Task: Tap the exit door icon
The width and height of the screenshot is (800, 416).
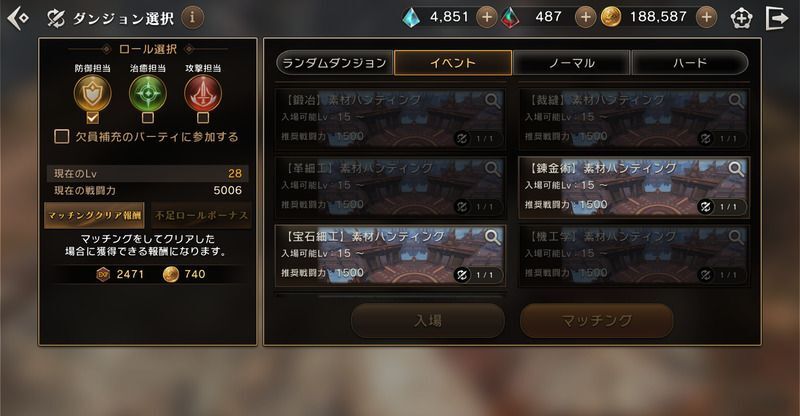Action: 777,18
